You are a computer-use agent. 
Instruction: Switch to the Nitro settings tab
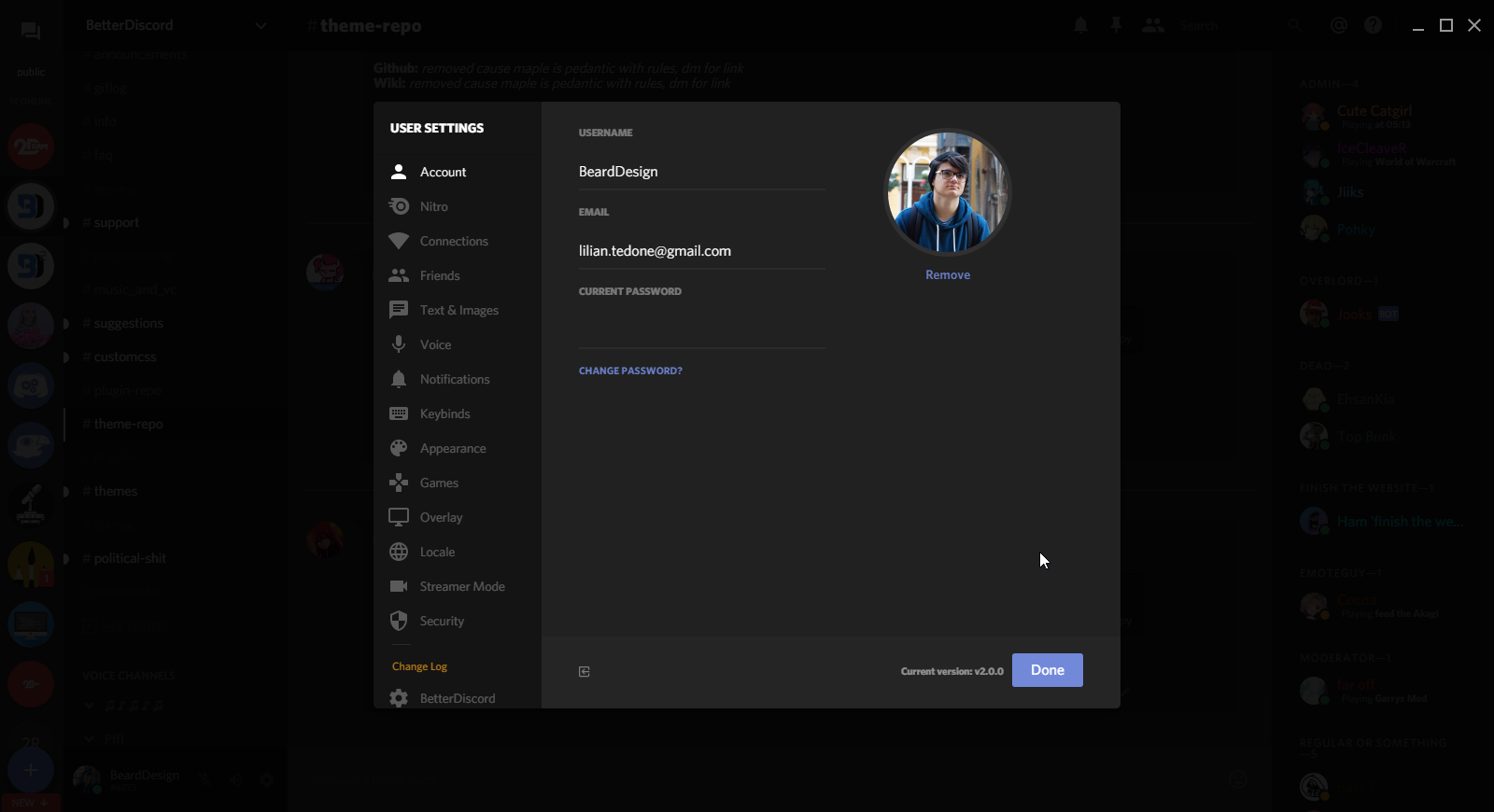coord(458,206)
